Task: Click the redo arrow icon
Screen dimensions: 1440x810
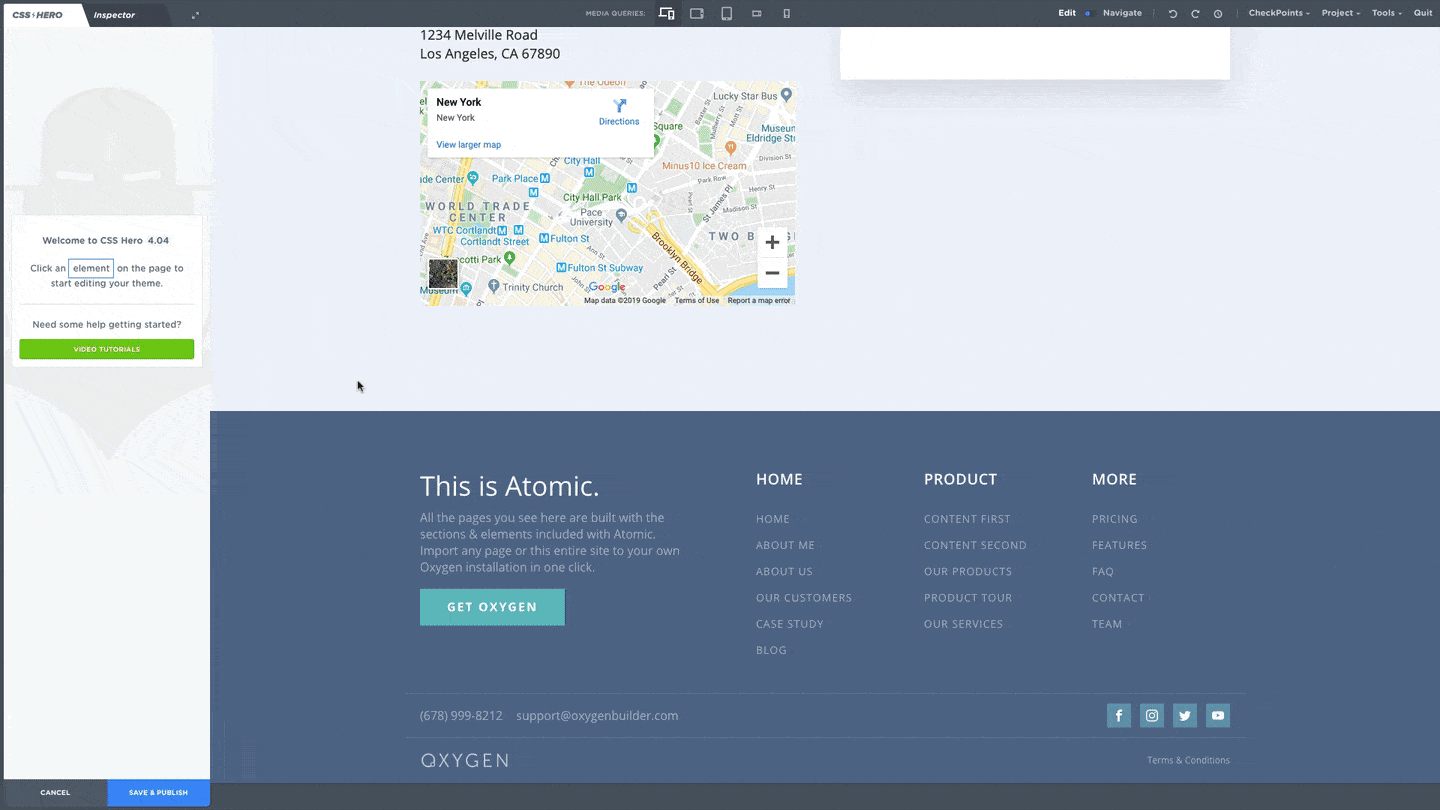Action: click(1195, 14)
